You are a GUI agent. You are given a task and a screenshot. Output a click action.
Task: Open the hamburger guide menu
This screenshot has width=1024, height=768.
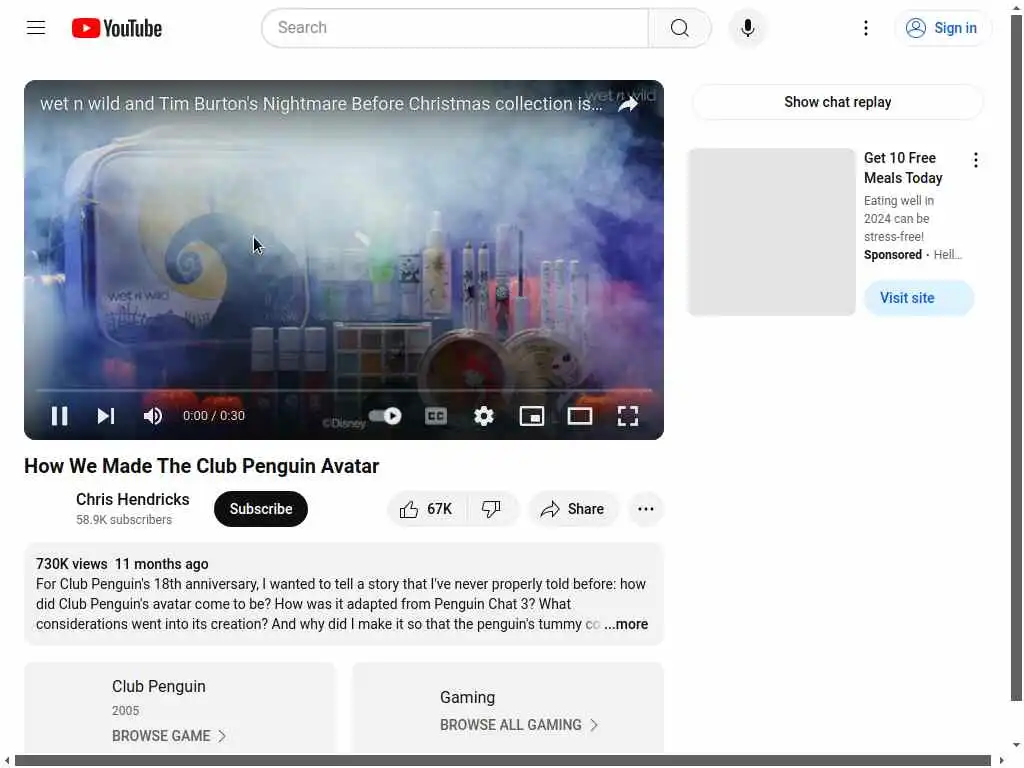(x=36, y=27)
